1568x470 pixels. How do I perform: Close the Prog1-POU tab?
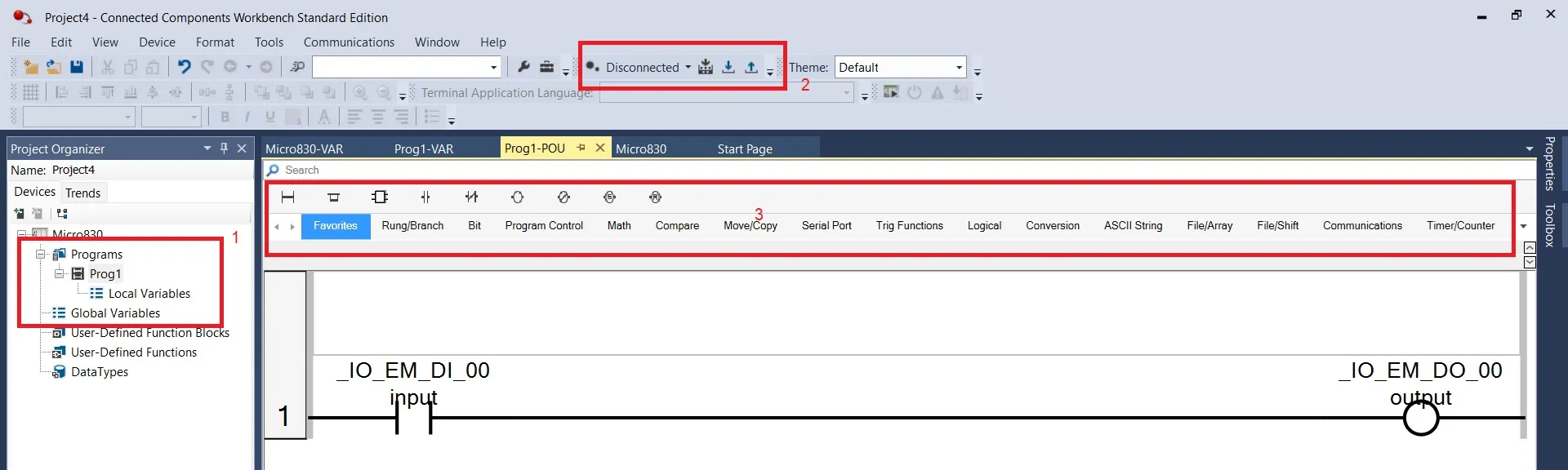pyautogui.click(x=600, y=148)
